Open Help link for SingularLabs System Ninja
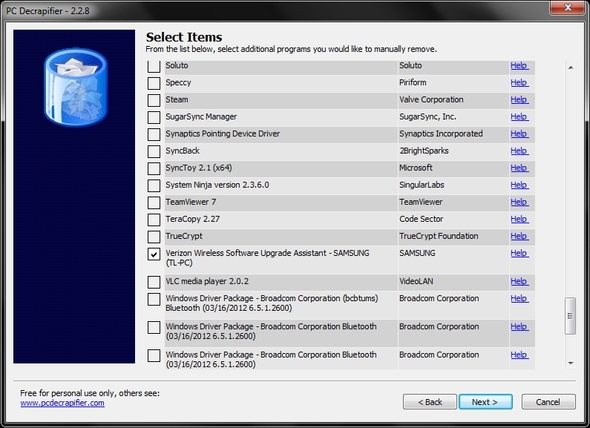 click(519, 185)
